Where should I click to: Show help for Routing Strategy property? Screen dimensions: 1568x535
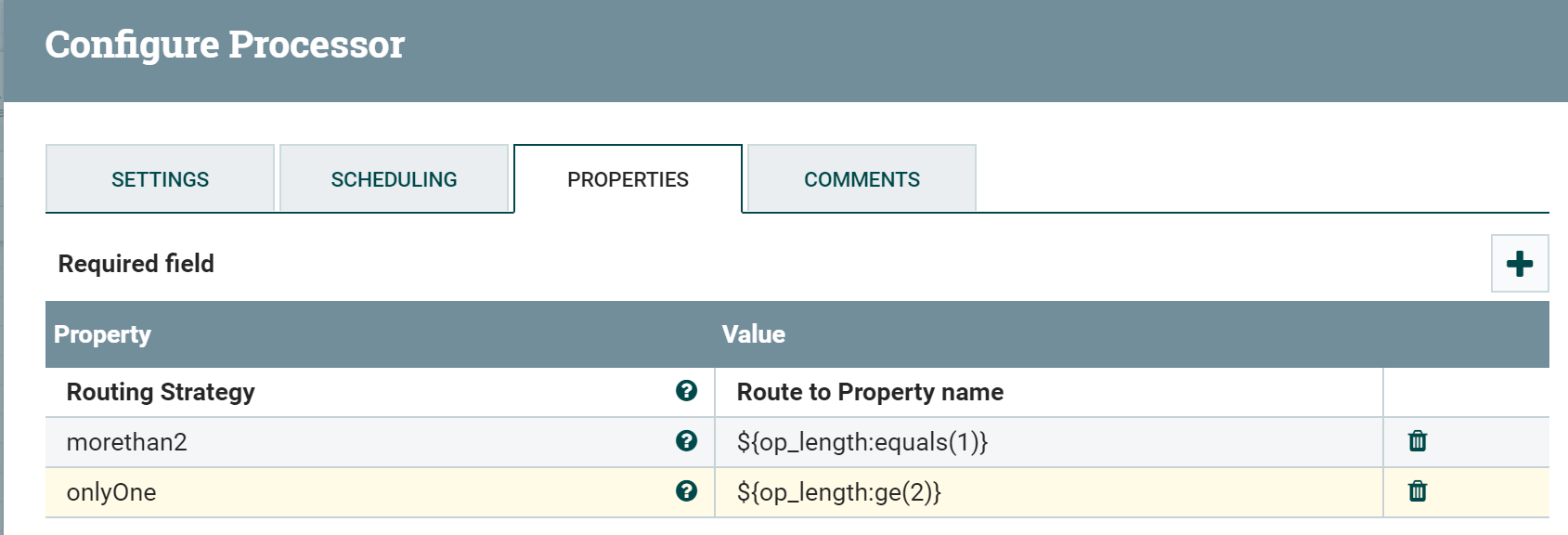686,391
